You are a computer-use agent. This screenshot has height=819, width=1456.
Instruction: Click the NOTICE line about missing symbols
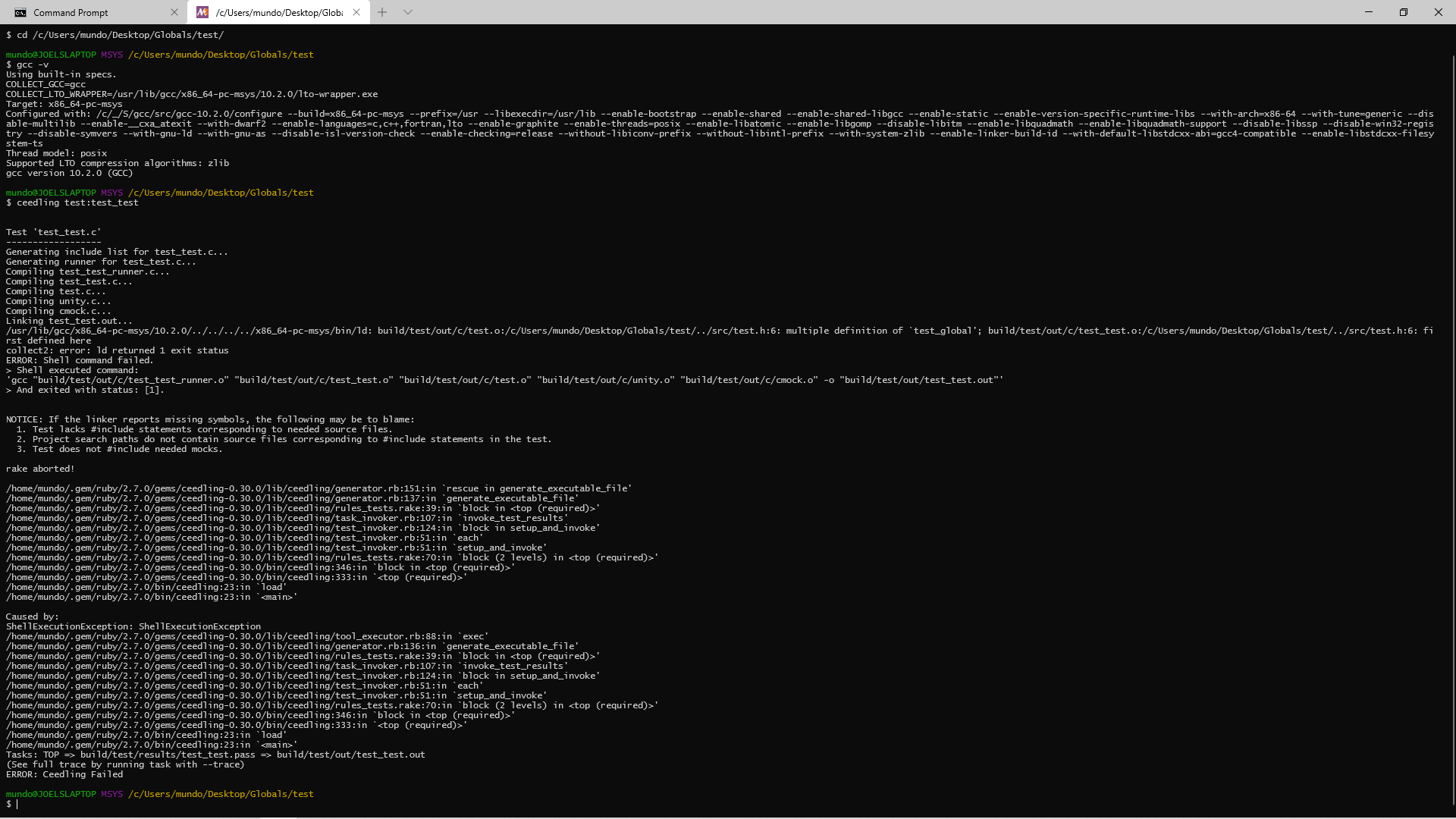tap(210, 419)
